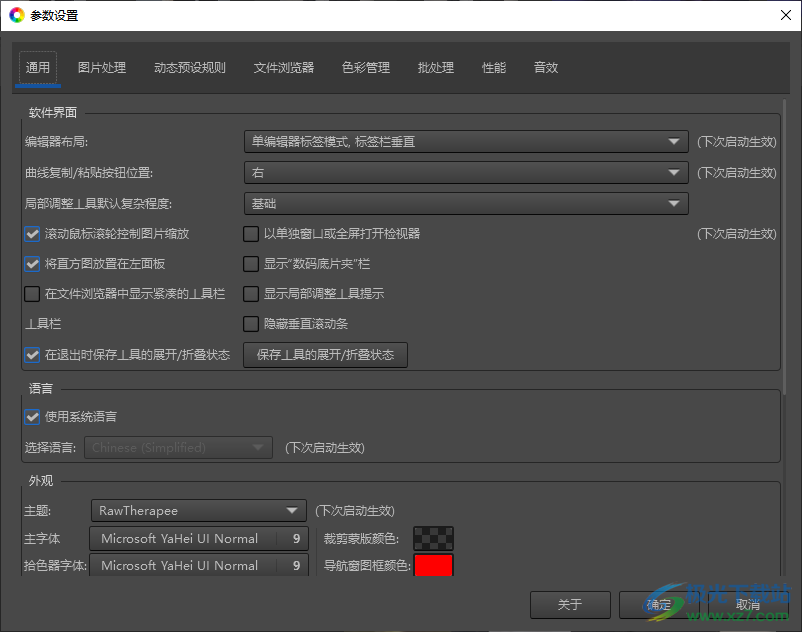
Task: Click the 语言 section heading
Action: pyautogui.click(x=41, y=389)
